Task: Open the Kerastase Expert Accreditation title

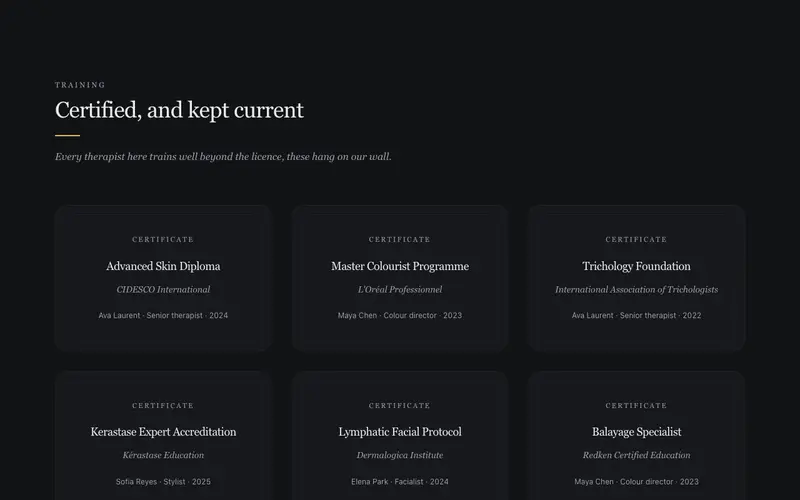Action: coord(163,432)
